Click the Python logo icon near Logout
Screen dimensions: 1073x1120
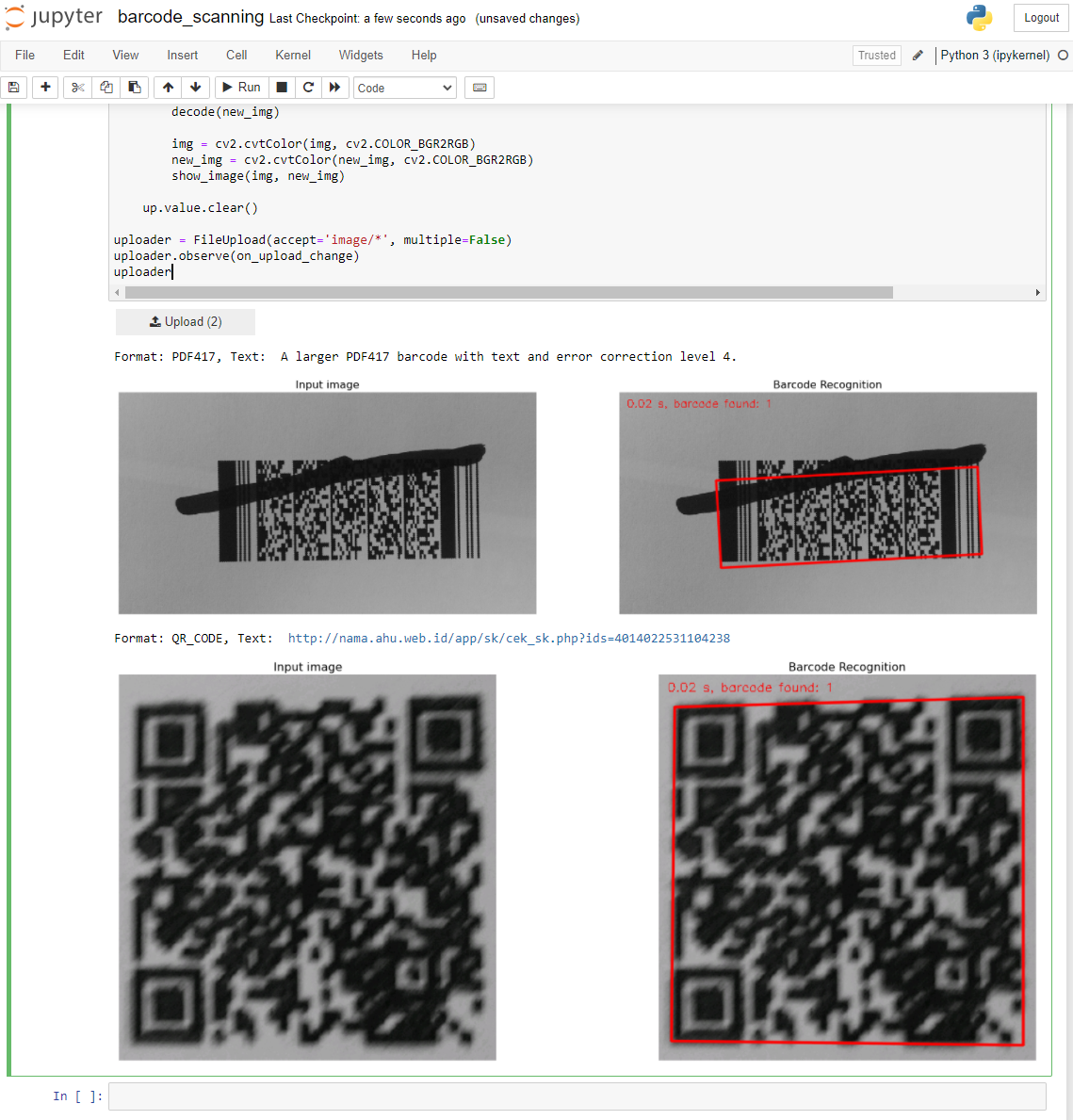pyautogui.click(x=980, y=17)
